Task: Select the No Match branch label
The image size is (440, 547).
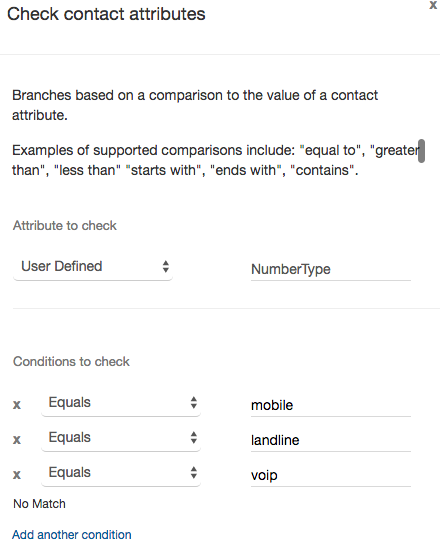Action: coord(39,504)
